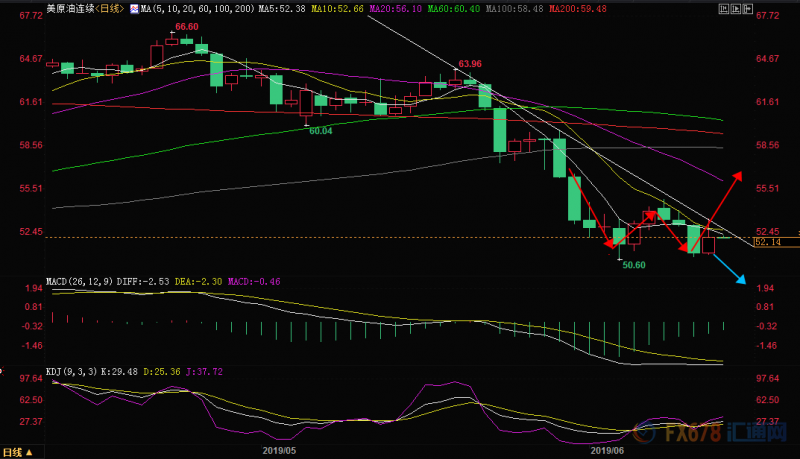Click the chart playback icon with the play arrow
The height and width of the screenshot is (459, 800).
pyautogui.click(x=735, y=9)
